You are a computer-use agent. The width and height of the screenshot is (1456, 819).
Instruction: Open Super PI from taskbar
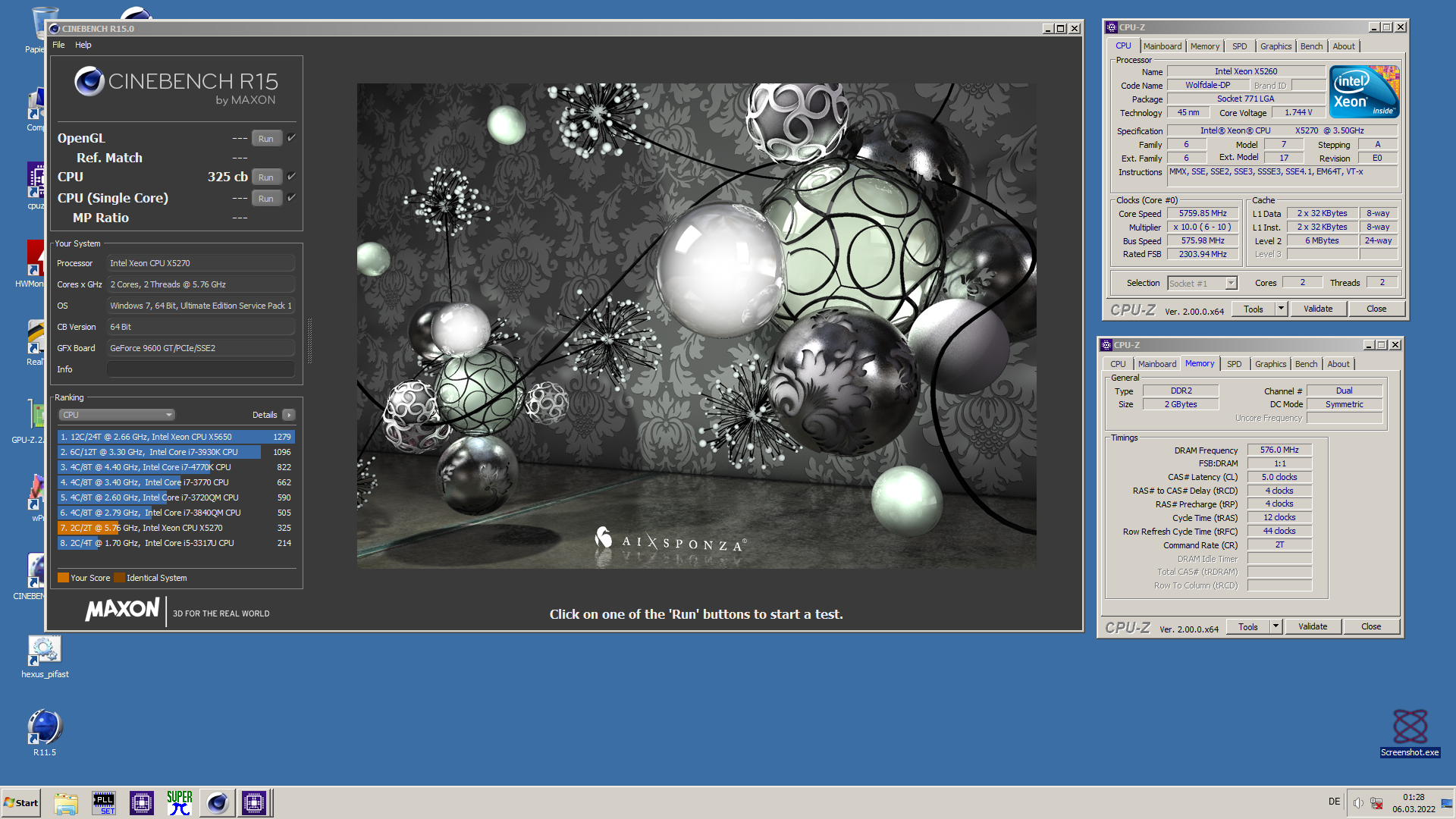coord(180,803)
